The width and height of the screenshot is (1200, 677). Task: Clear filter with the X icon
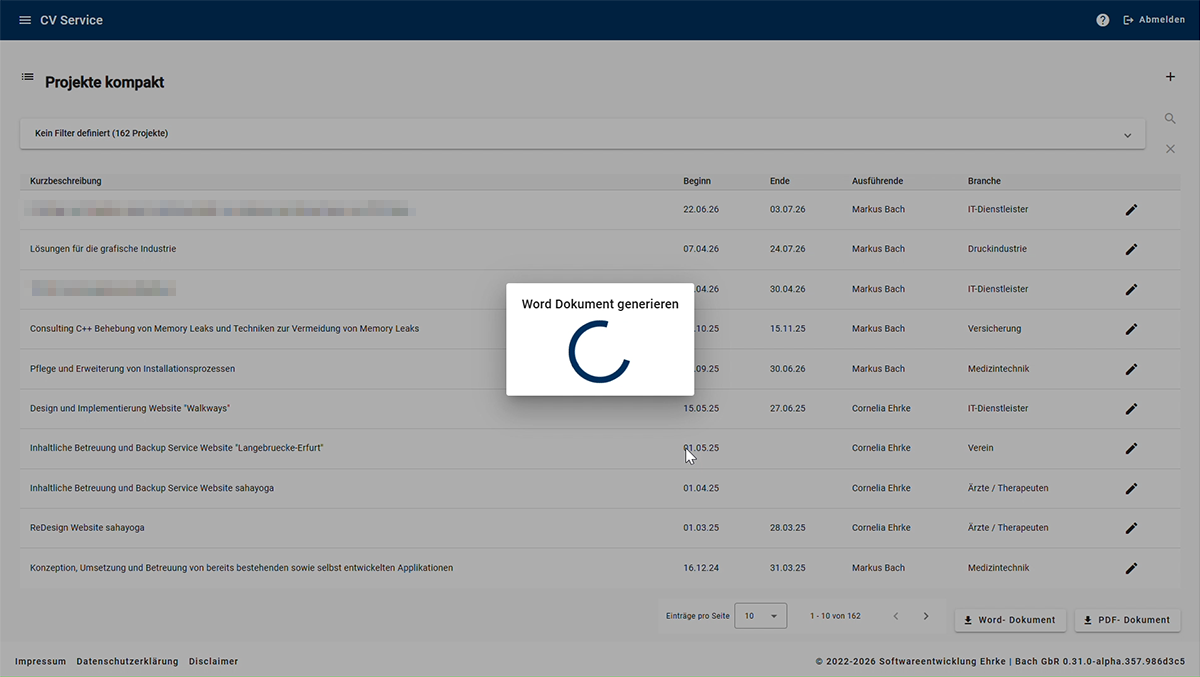pyautogui.click(x=1170, y=149)
